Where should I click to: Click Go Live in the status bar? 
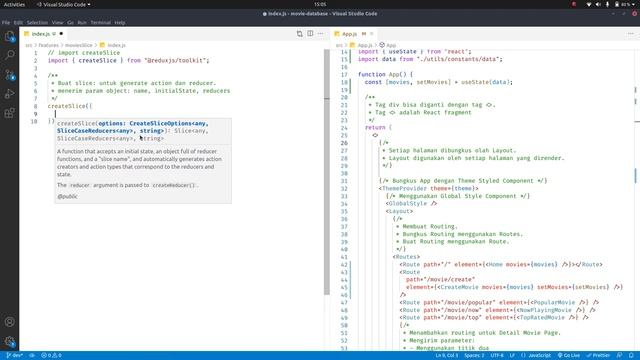[x=569, y=356]
